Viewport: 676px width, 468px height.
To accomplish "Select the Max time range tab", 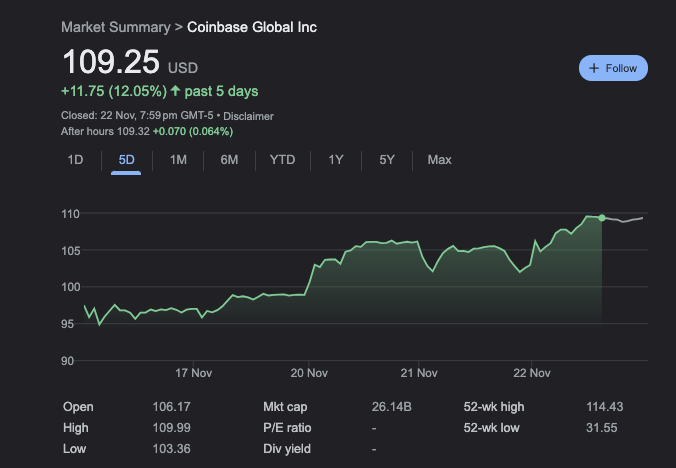I will [439, 160].
